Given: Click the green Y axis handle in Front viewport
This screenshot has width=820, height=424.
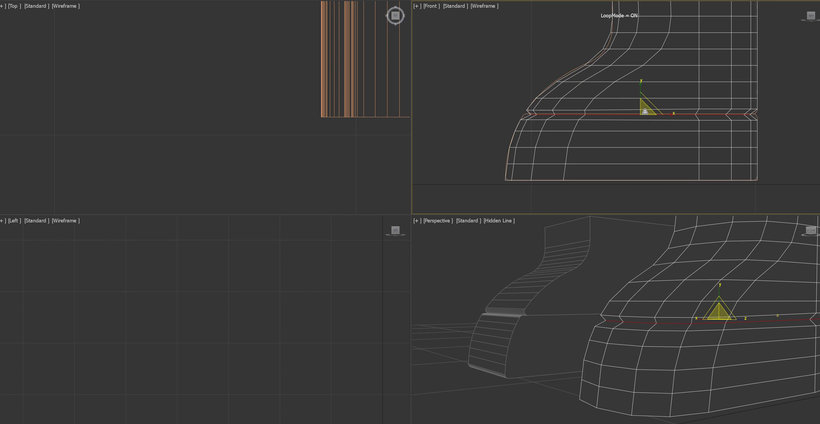Looking at the screenshot, I should tap(641, 88).
